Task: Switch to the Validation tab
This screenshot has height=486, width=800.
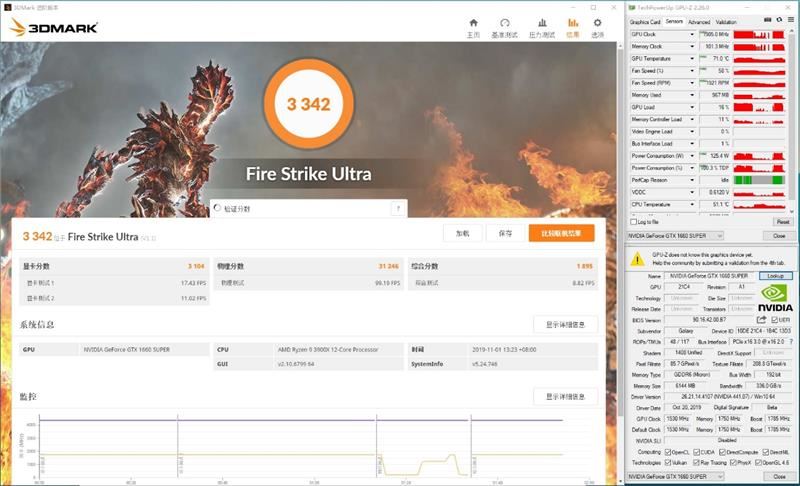Action: click(x=726, y=22)
